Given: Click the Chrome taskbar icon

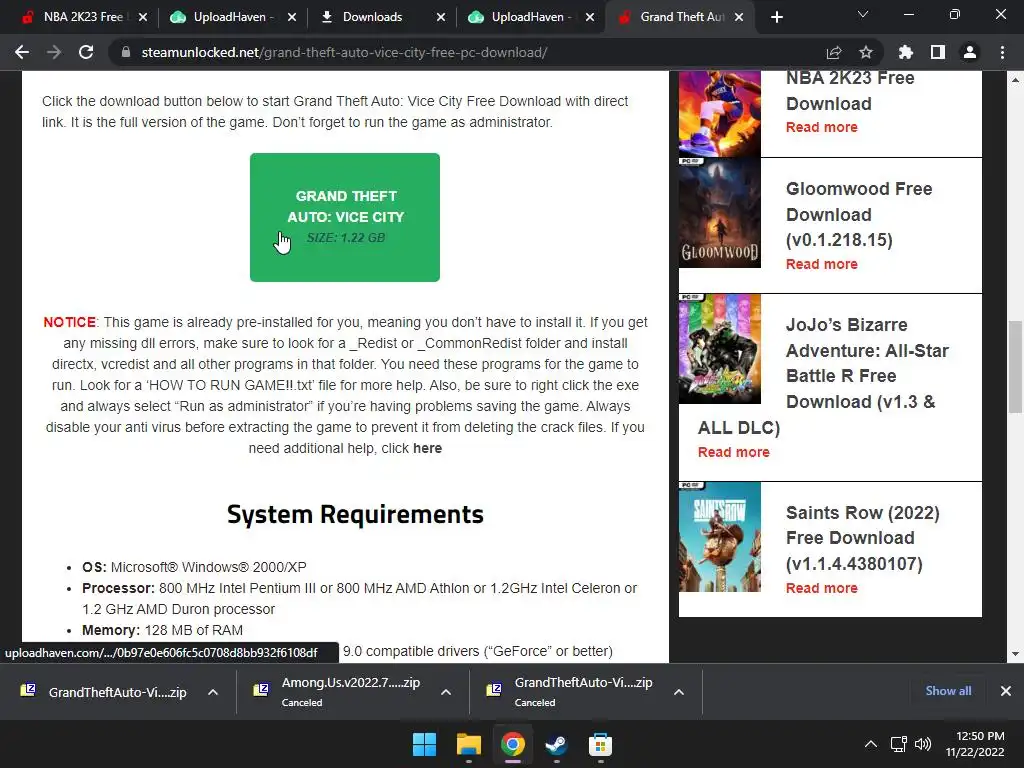Looking at the screenshot, I should click(x=513, y=744).
